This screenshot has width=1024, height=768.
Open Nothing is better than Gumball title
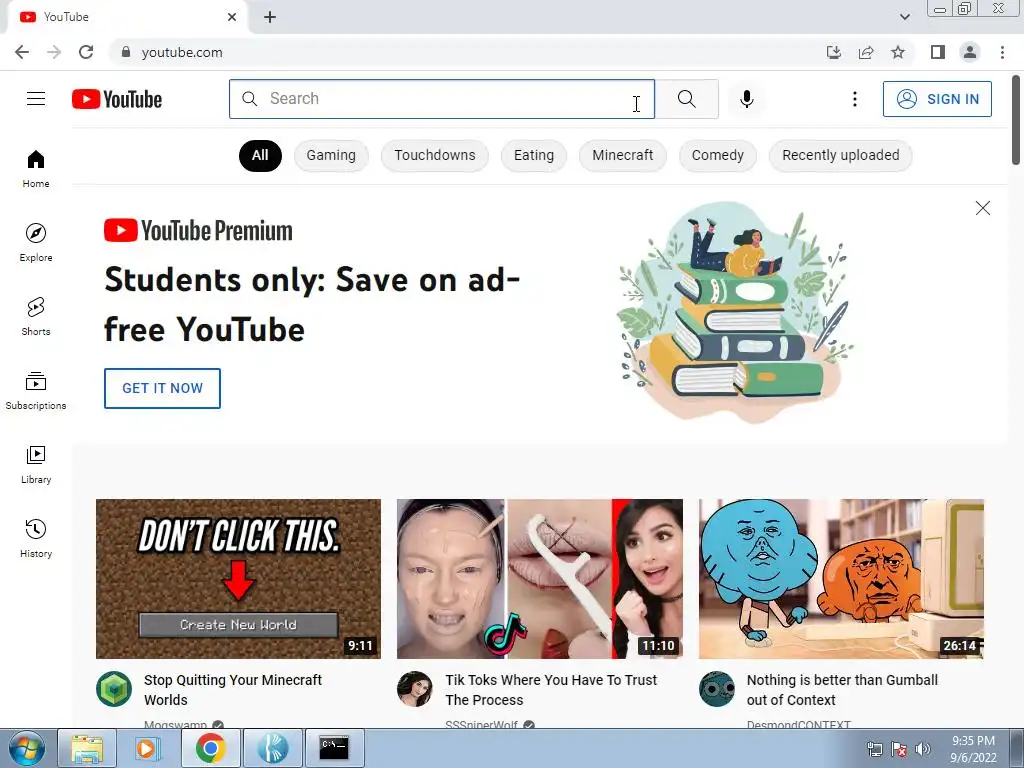842,690
